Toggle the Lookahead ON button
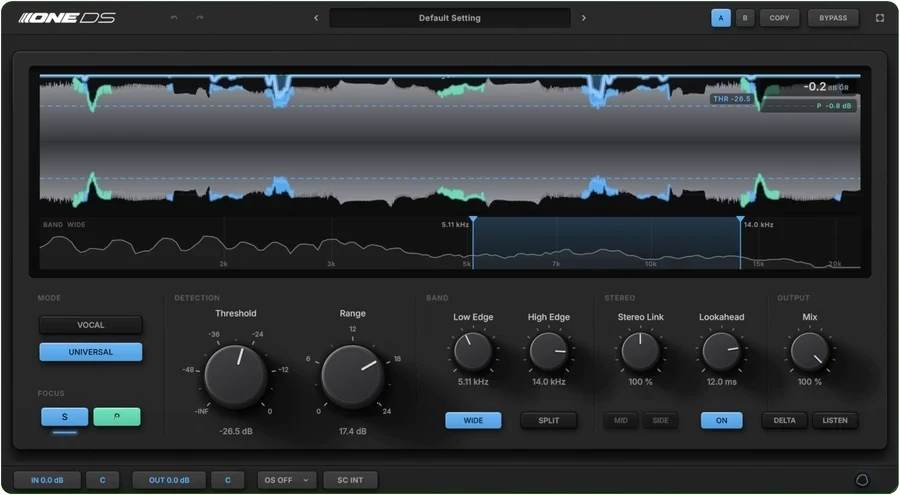The image size is (900, 495). 721,420
